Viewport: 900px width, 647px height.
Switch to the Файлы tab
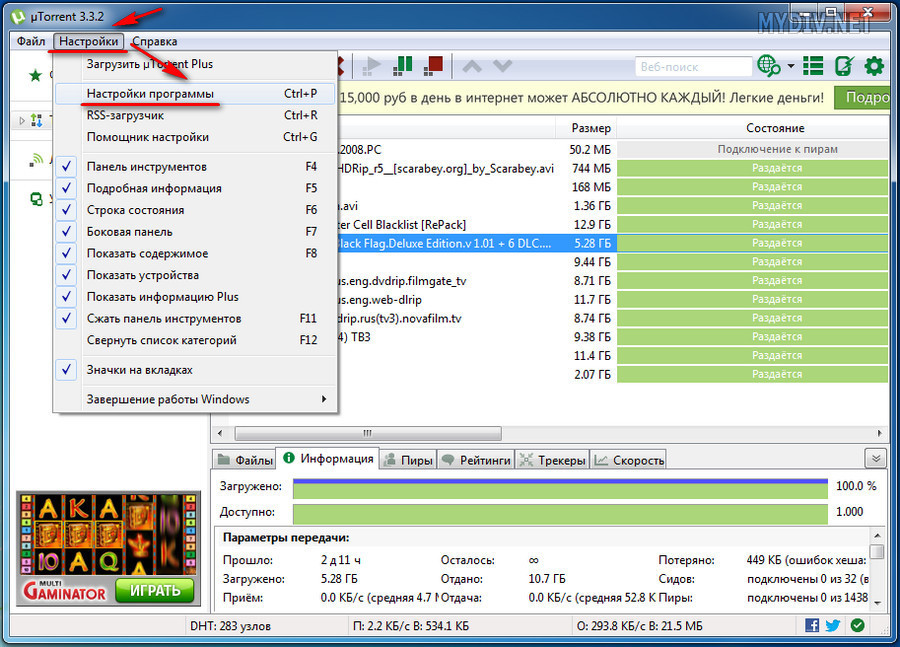(x=245, y=460)
